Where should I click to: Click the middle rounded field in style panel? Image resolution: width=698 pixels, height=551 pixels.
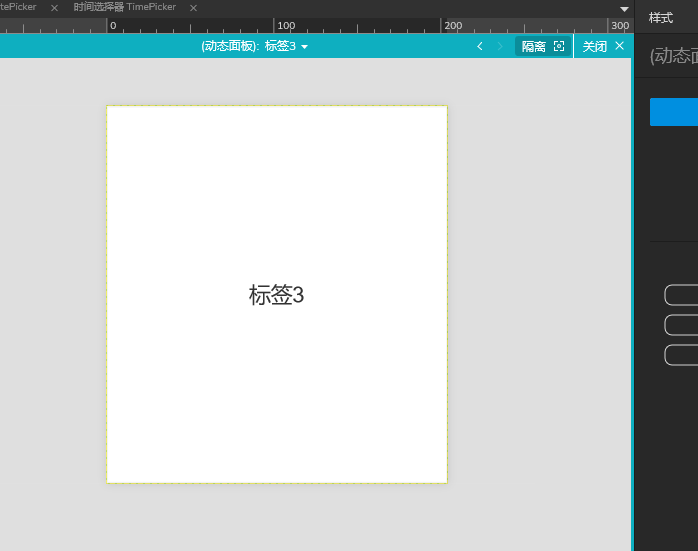[x=681, y=325]
